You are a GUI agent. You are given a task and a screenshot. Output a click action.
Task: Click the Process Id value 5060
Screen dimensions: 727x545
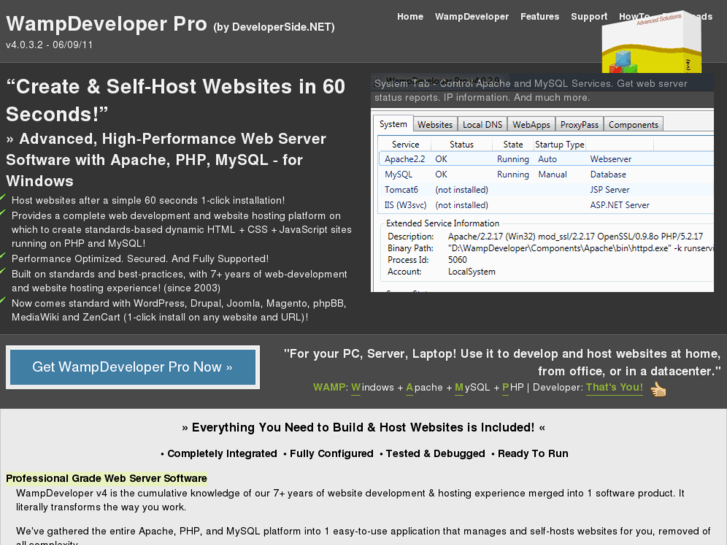coord(457,260)
